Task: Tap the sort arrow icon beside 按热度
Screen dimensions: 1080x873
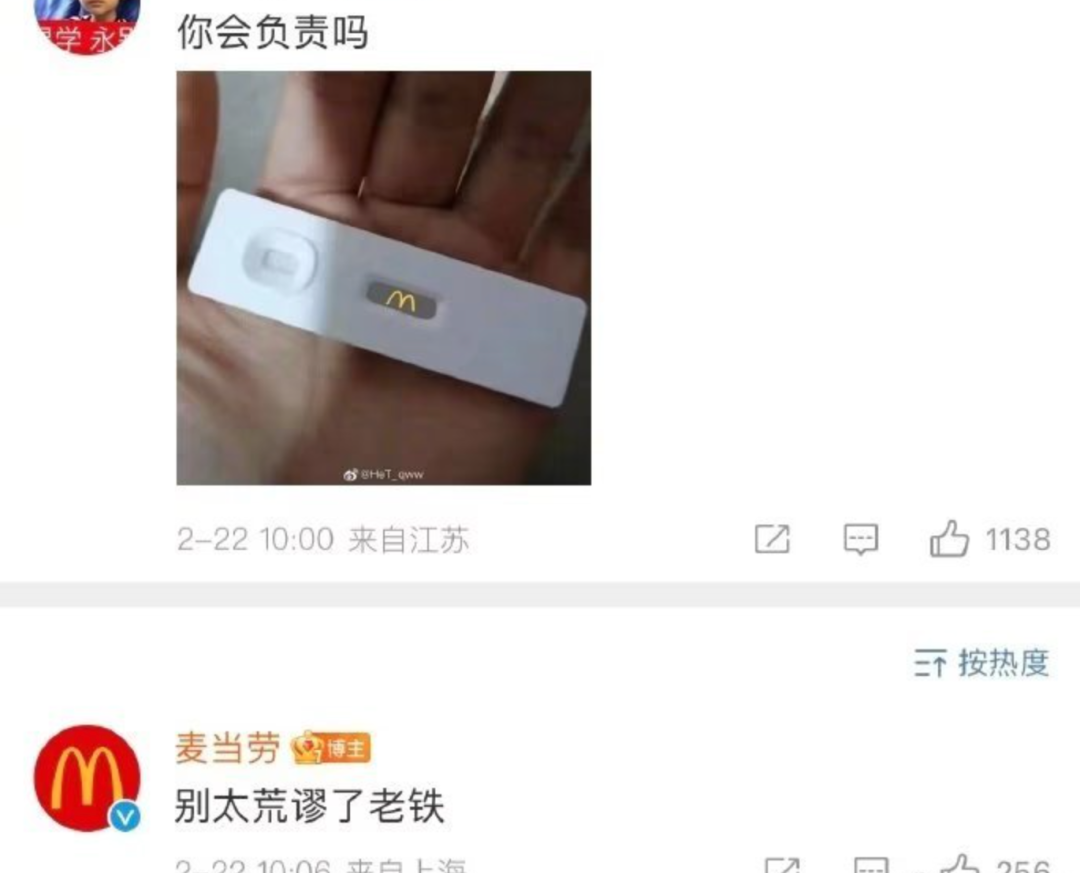Action: point(931,664)
